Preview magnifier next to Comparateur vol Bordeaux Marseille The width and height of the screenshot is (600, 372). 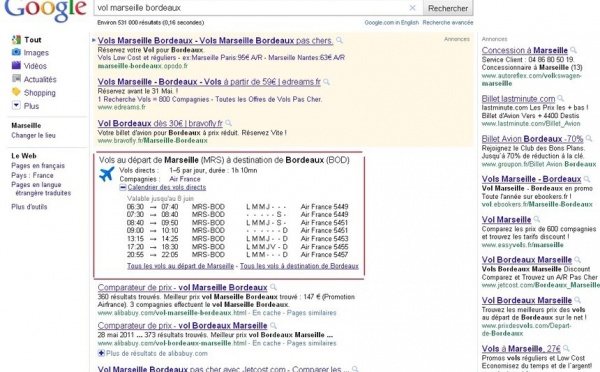(273, 326)
